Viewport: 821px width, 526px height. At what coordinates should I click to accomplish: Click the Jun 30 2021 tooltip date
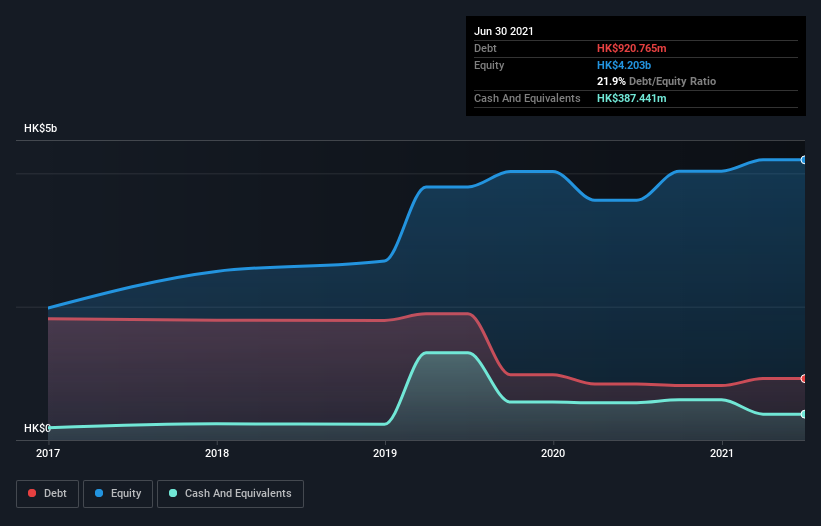[504, 31]
